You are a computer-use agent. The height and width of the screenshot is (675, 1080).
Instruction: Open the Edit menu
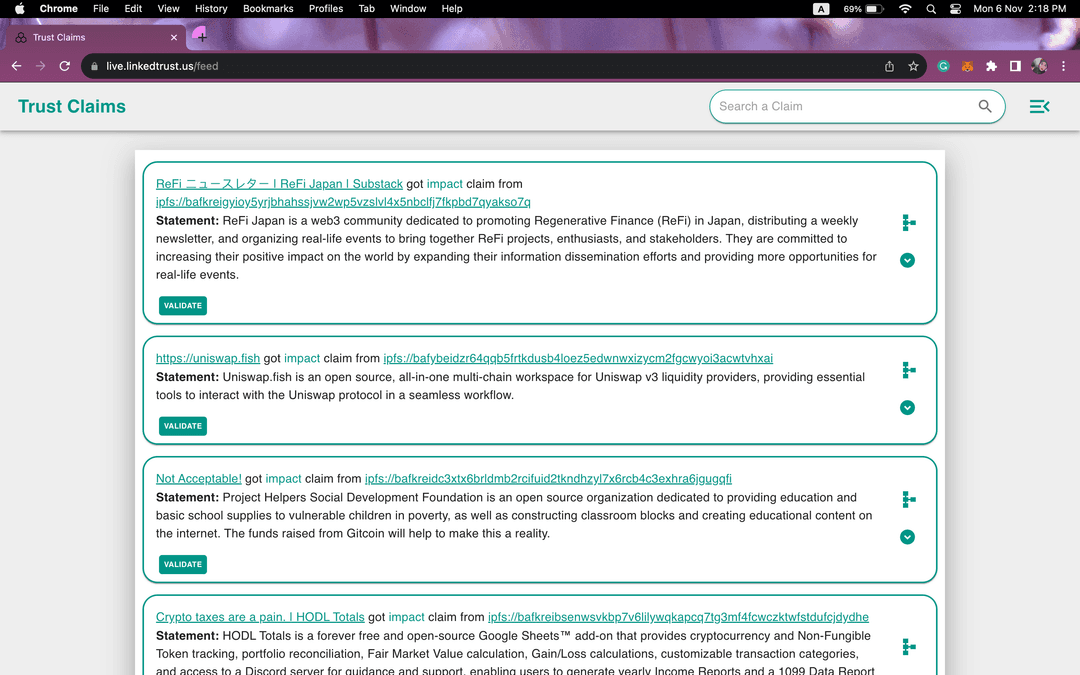(133, 9)
